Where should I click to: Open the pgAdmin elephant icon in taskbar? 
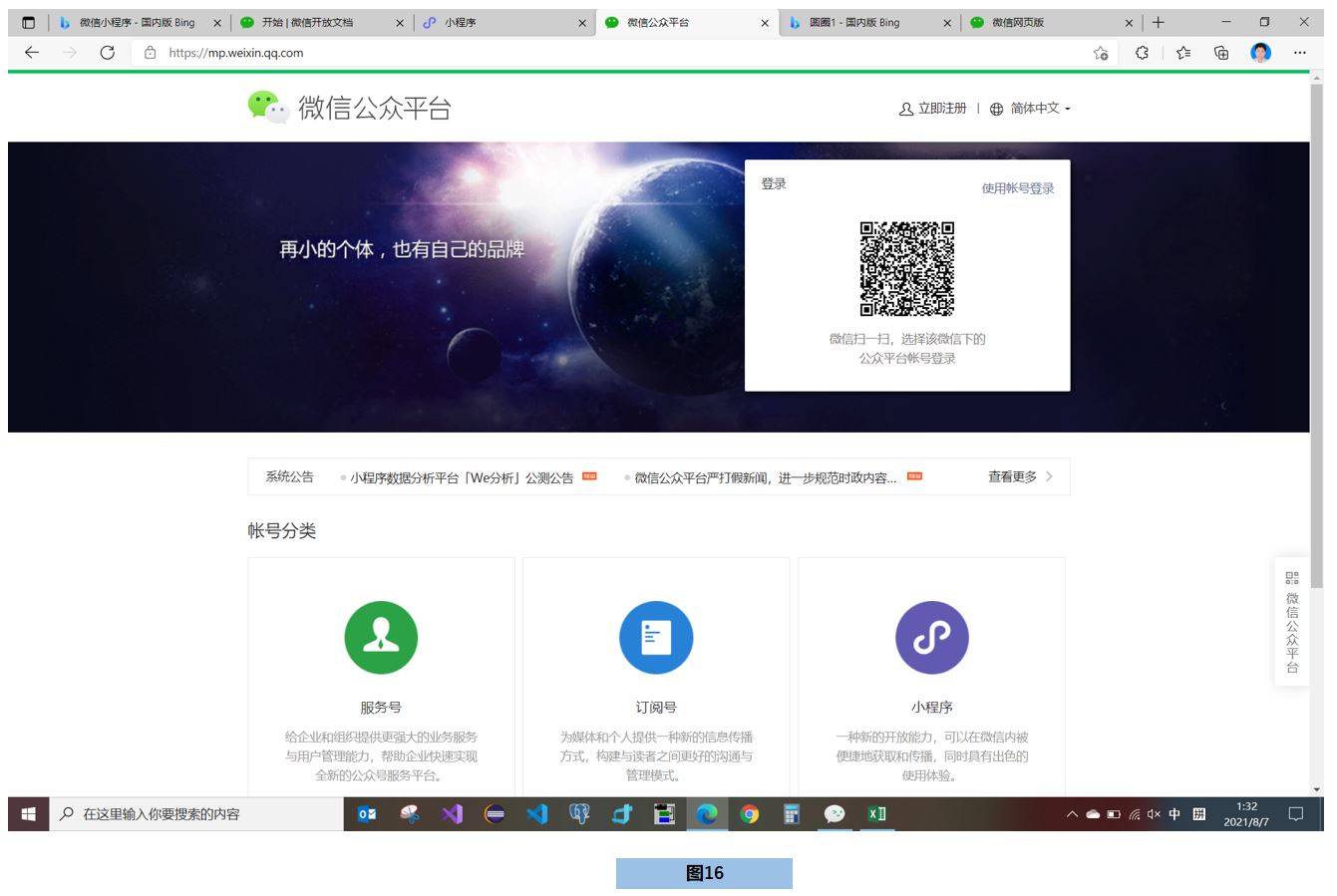(x=579, y=814)
